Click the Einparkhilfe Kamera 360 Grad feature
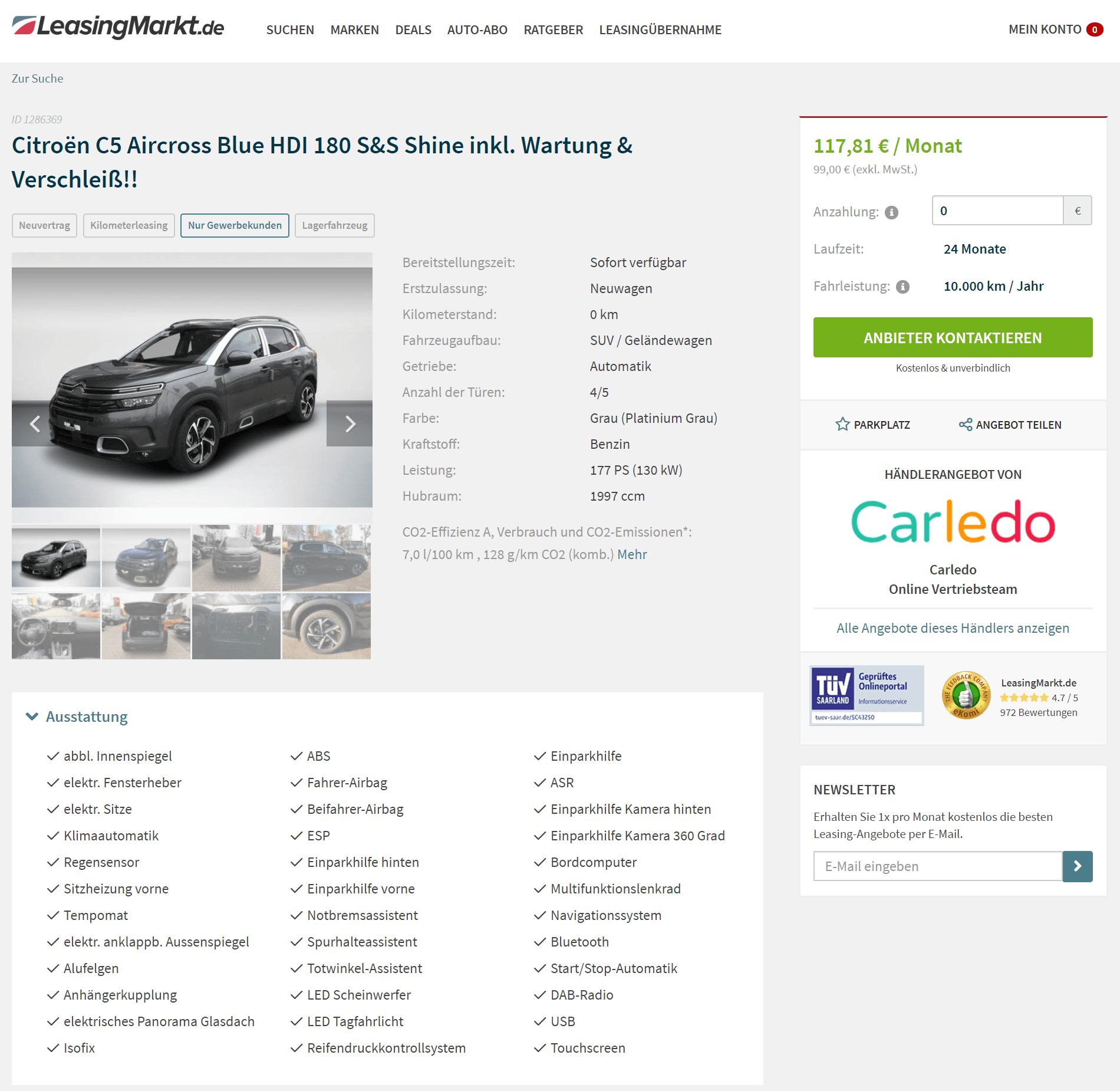The height and width of the screenshot is (1091, 1120). coord(637,836)
